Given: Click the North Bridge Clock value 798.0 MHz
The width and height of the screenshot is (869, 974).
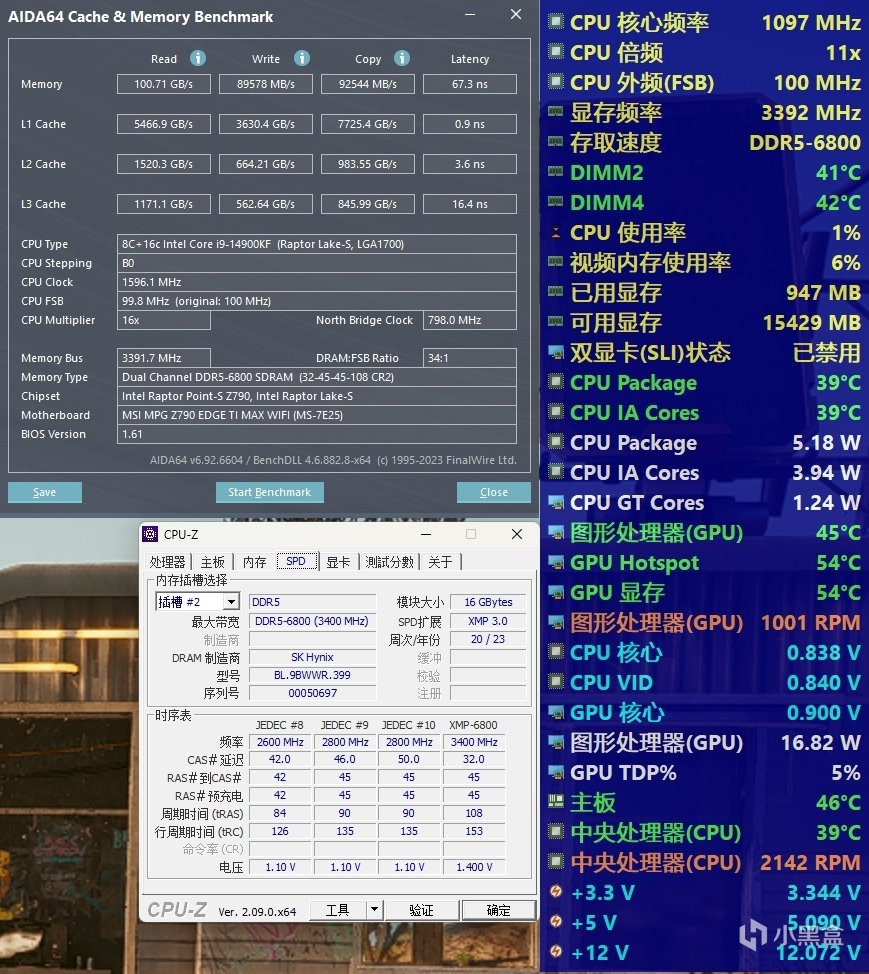Looking at the screenshot, I should click(x=470, y=320).
